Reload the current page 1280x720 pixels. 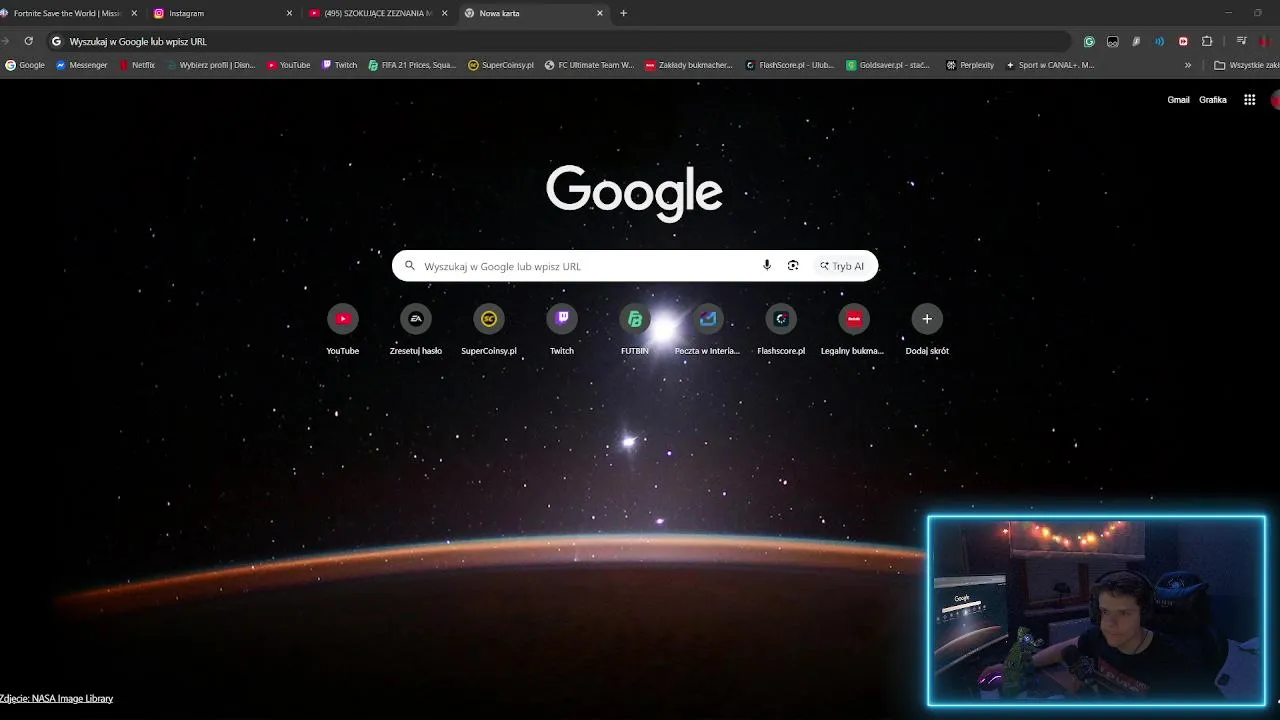[28, 41]
